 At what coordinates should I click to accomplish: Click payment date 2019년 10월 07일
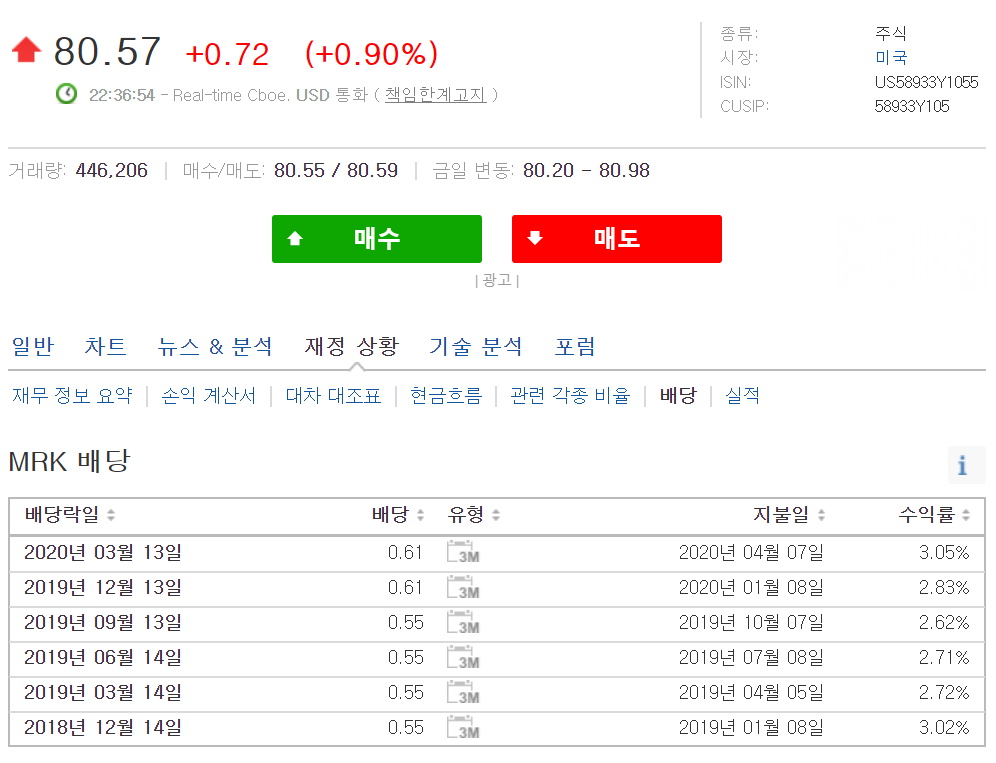click(751, 622)
